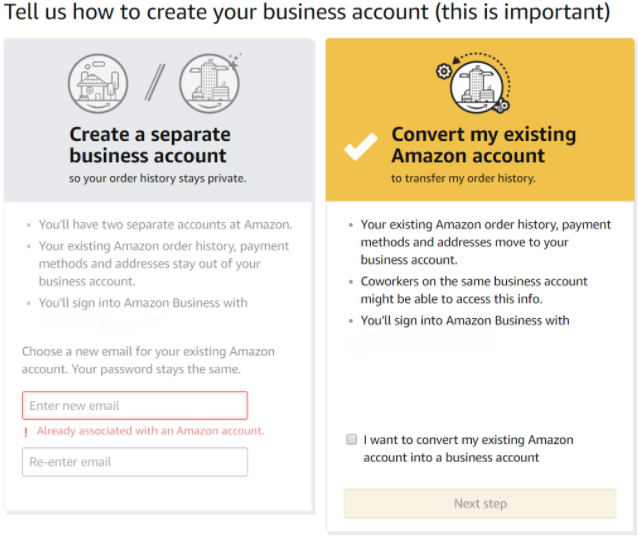Viewport: 638px width, 541px height.
Task: Focus the Re-enter email field
Action: click(135, 462)
